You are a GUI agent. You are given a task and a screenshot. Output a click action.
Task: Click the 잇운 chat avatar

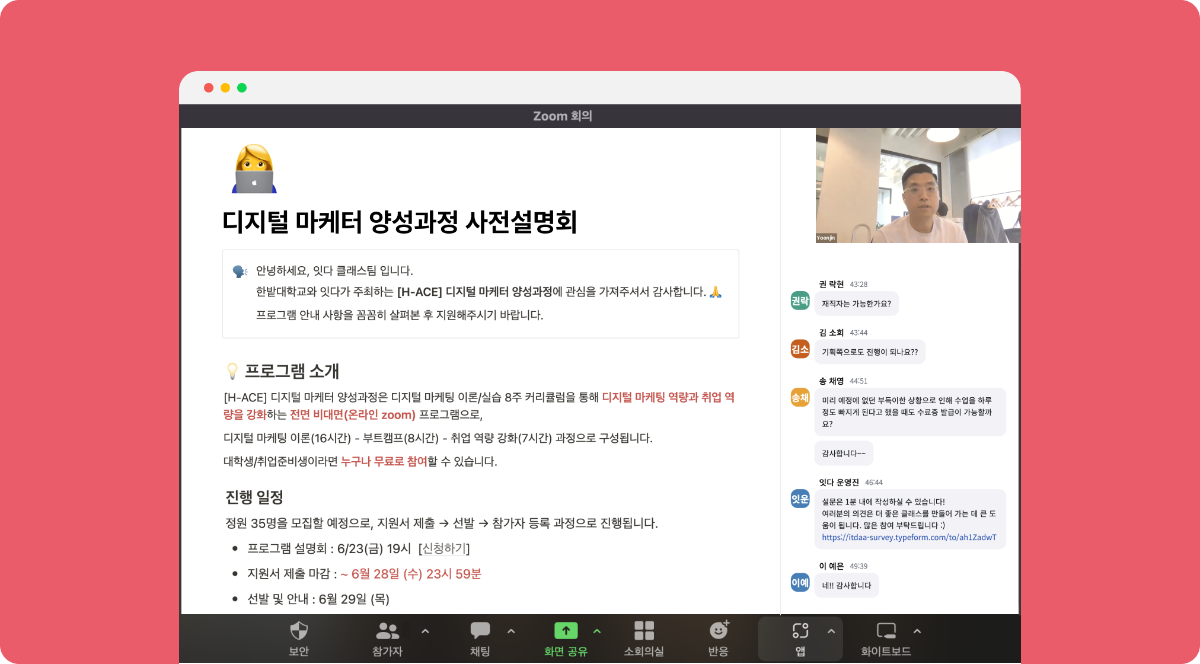pos(800,498)
